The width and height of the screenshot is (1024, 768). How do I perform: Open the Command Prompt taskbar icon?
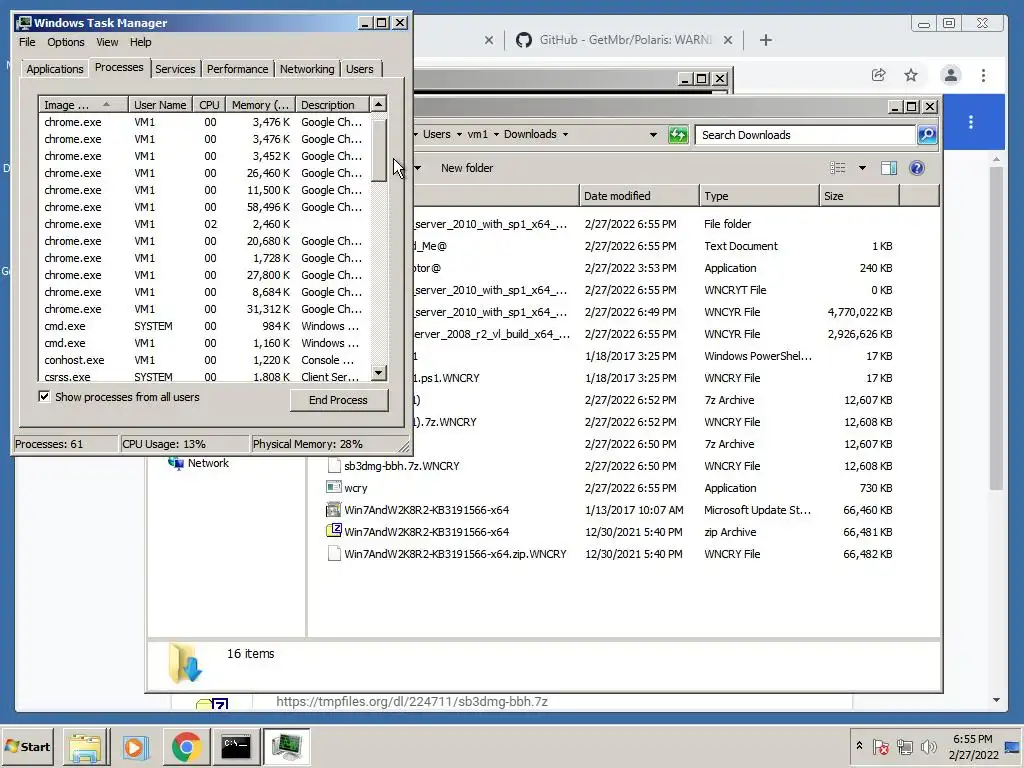pos(236,747)
